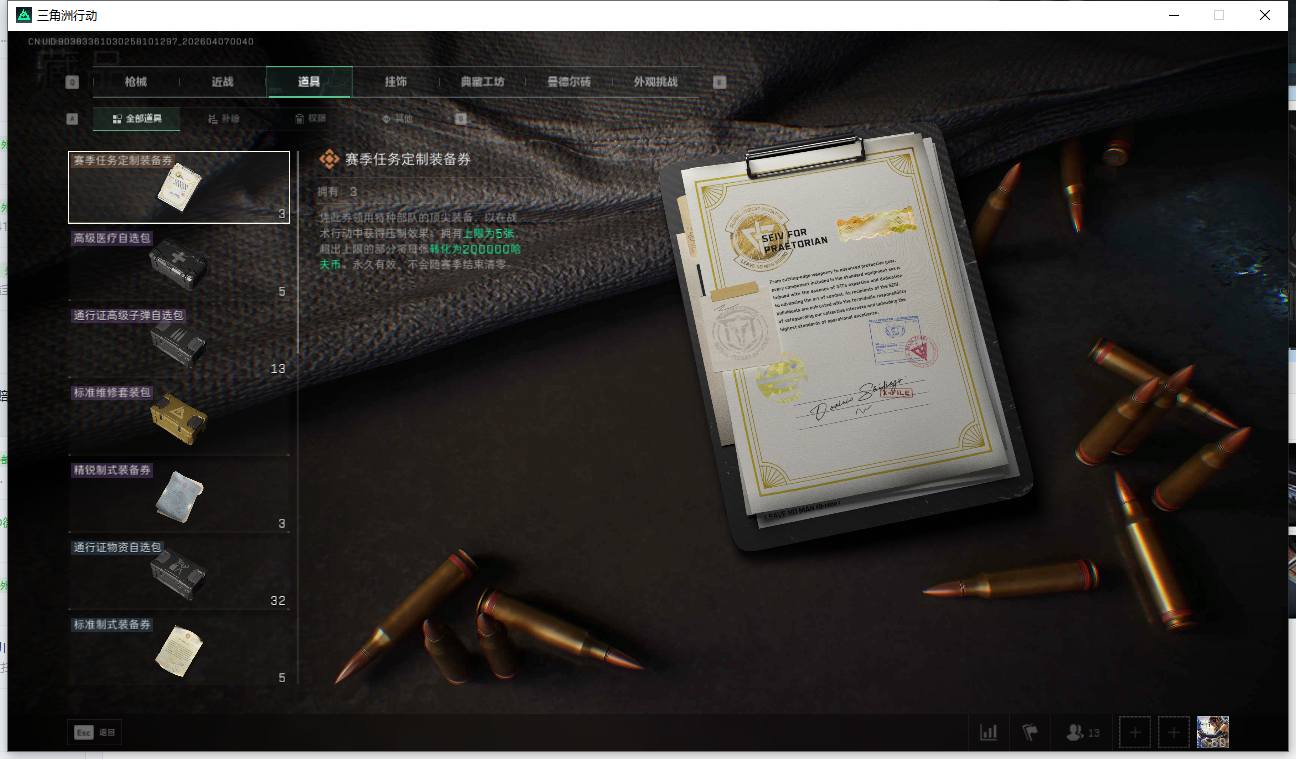Click the Q previous-tab key icon
1296x759 pixels.
pyautogui.click(x=72, y=82)
